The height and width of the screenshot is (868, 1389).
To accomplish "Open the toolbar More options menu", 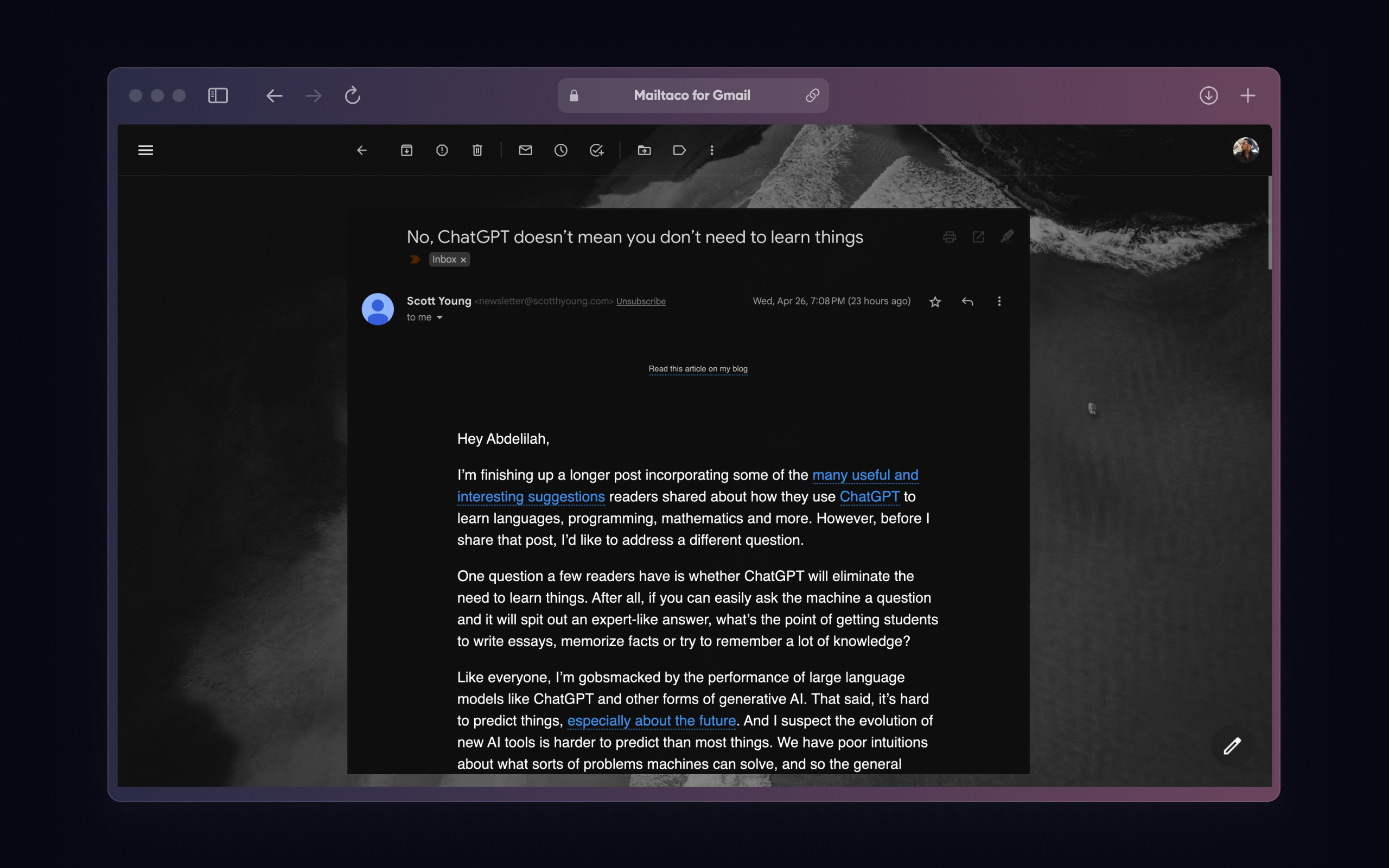I will tap(712, 150).
